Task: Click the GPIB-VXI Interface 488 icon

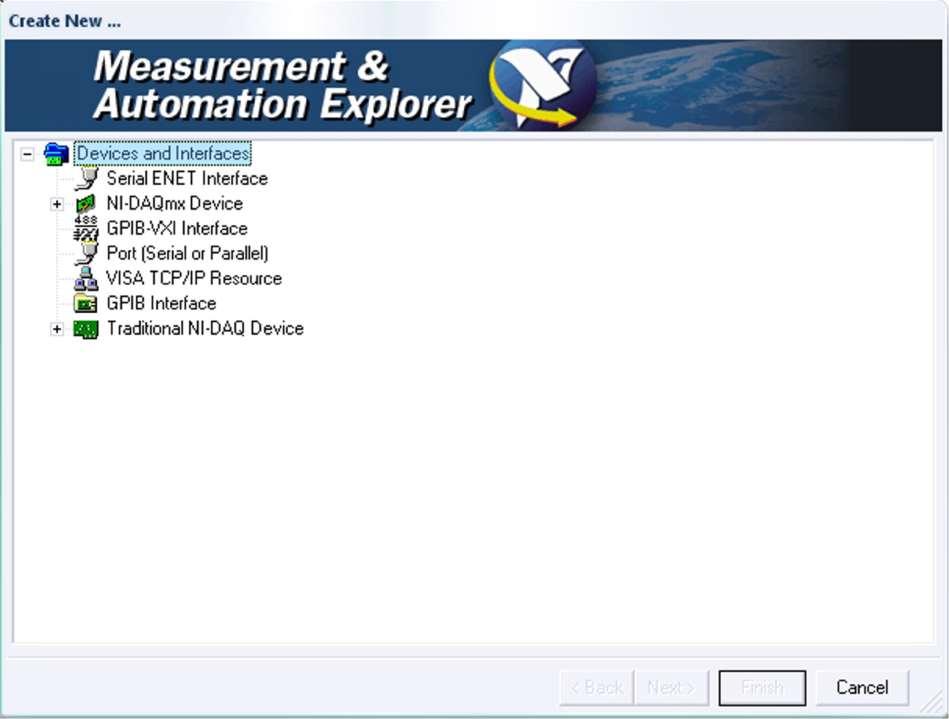Action: point(86,229)
